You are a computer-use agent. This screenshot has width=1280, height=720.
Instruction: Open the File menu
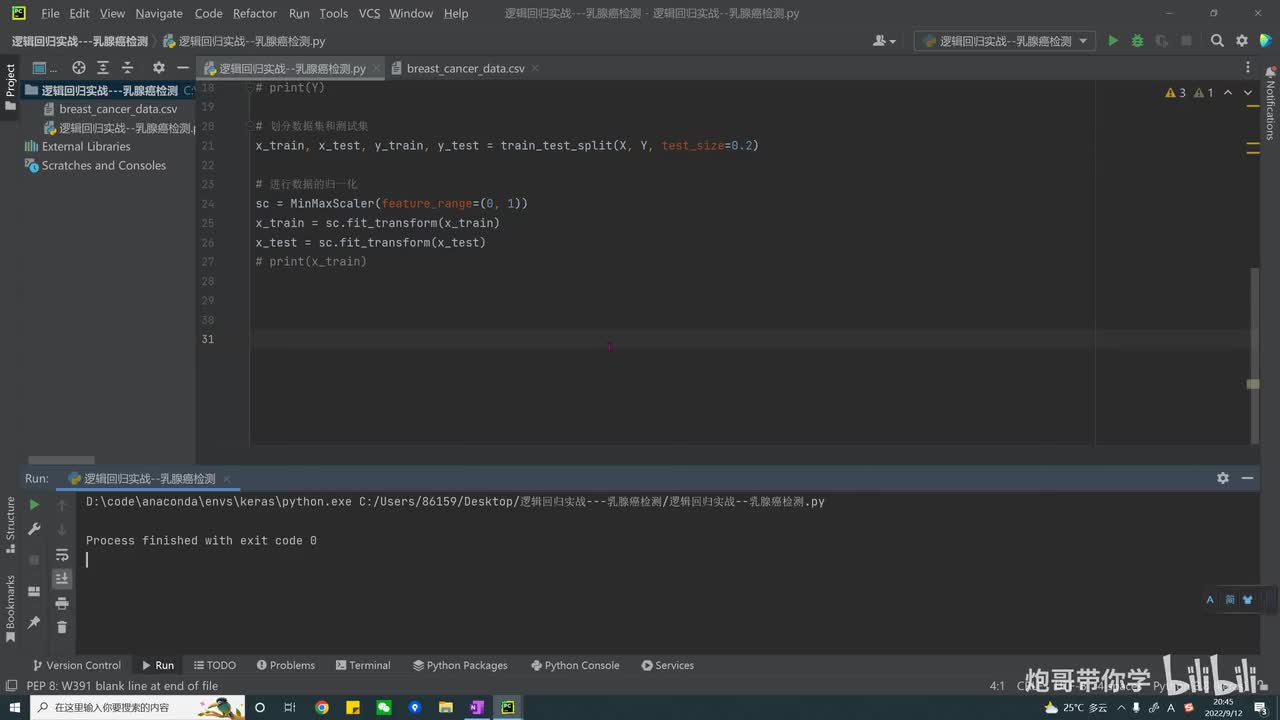(x=50, y=13)
